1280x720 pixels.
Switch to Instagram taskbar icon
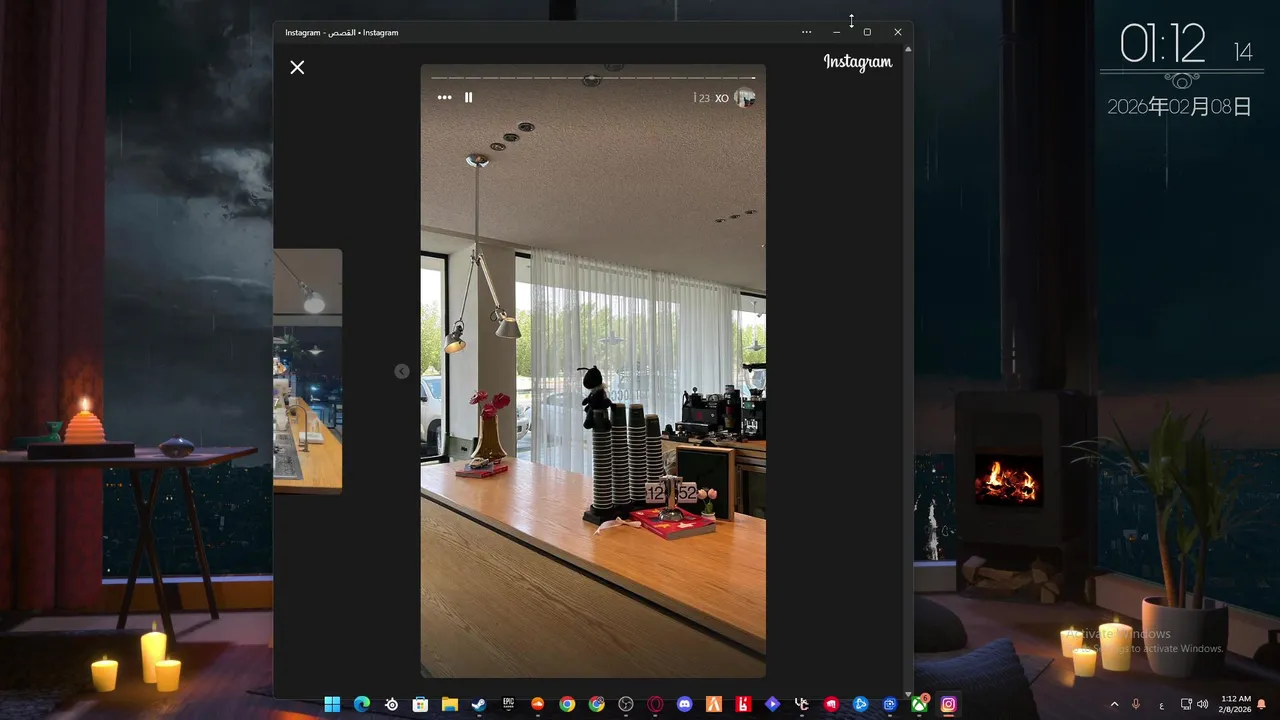tap(948, 704)
